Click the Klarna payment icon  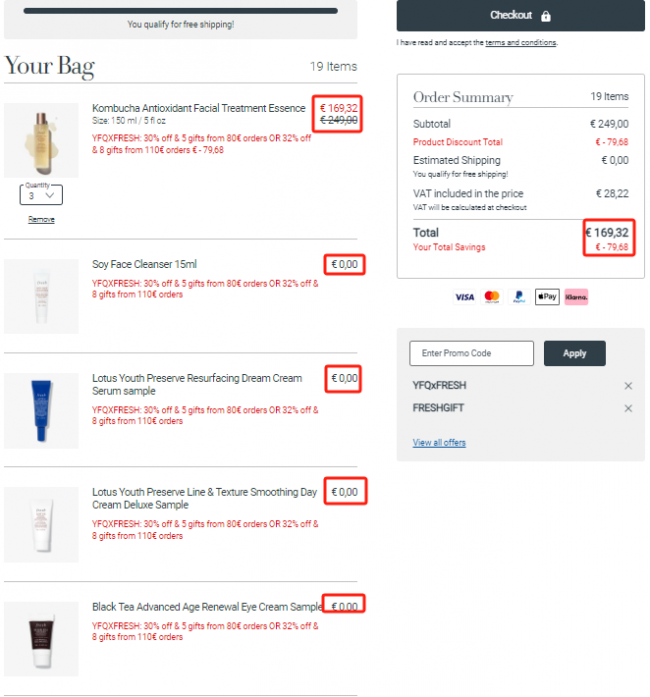(576, 296)
